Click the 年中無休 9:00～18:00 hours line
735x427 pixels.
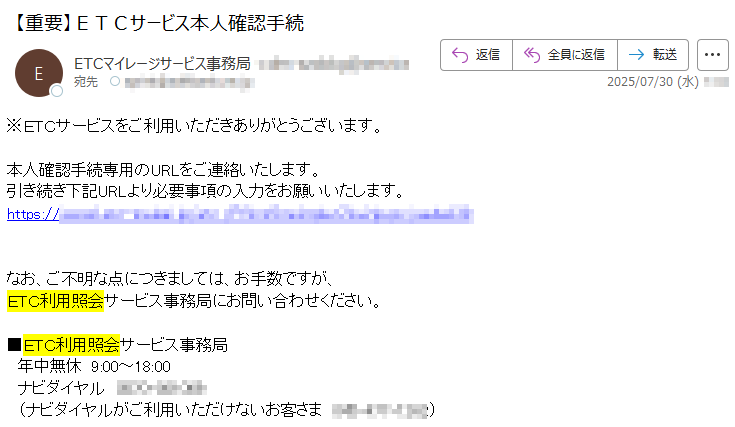click(94, 366)
